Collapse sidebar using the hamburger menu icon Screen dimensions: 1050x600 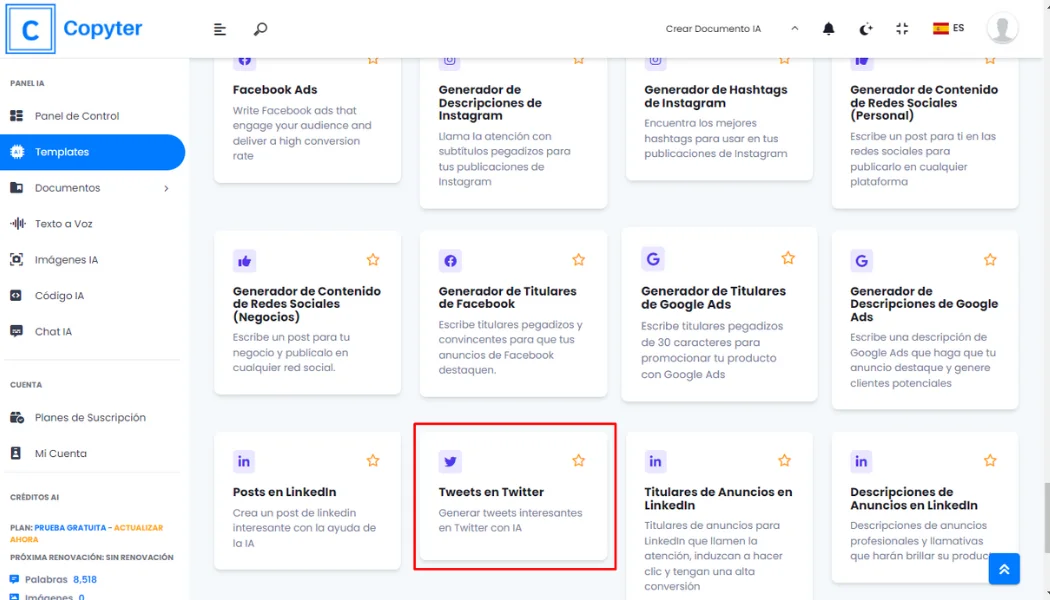220,29
